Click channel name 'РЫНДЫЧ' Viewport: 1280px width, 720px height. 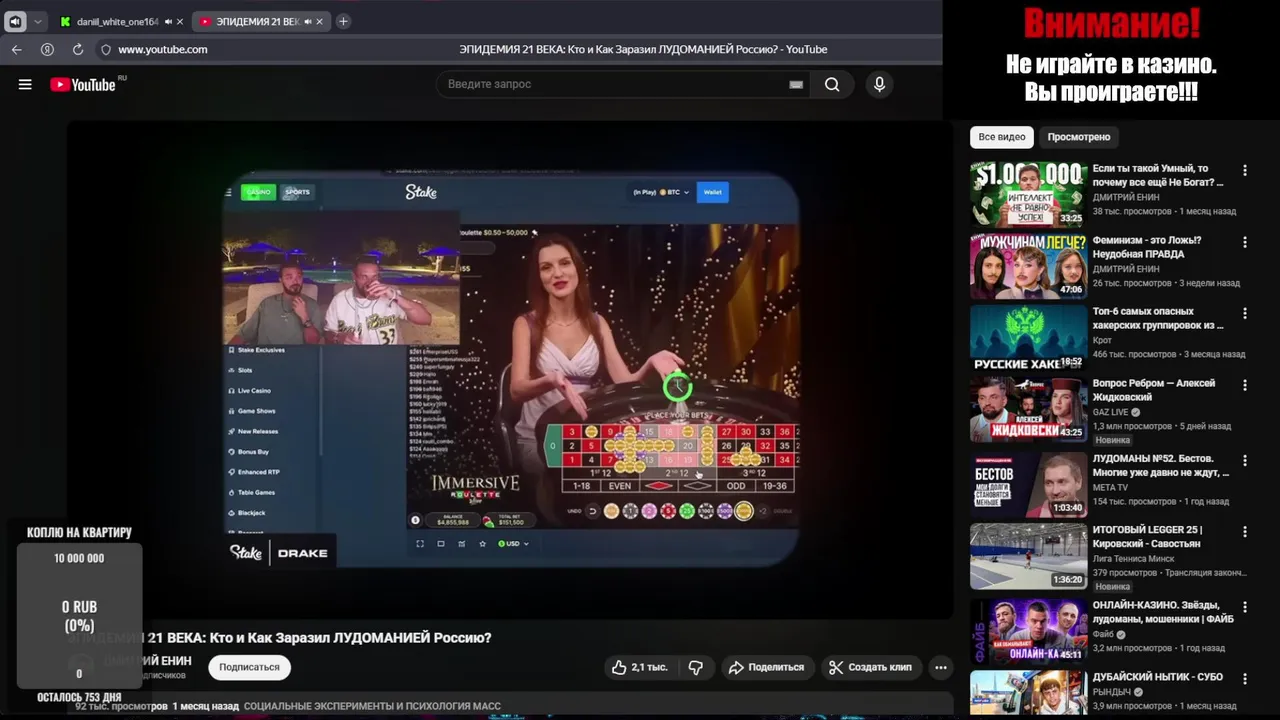[x=1112, y=692]
